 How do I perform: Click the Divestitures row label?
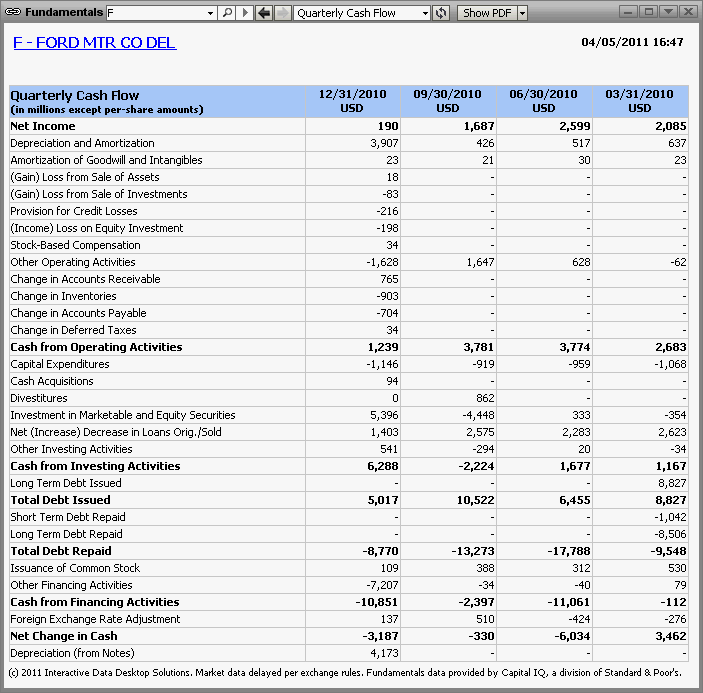pyautogui.click(x=39, y=398)
